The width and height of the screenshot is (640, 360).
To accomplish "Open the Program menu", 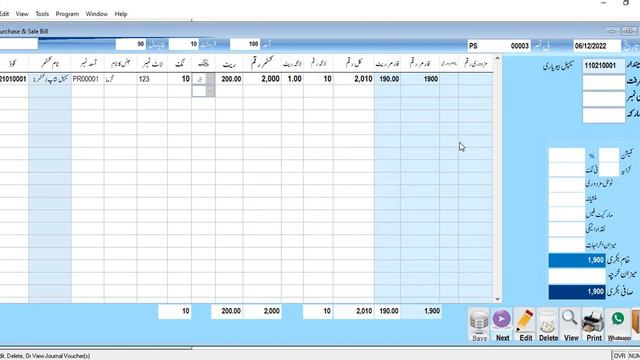I will click(67, 14).
